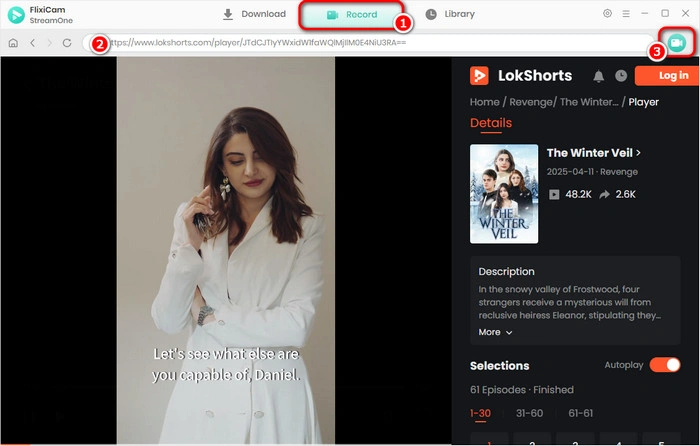Select the 31-60 episode range
Viewport: 700px width, 446px height.
coord(530,413)
